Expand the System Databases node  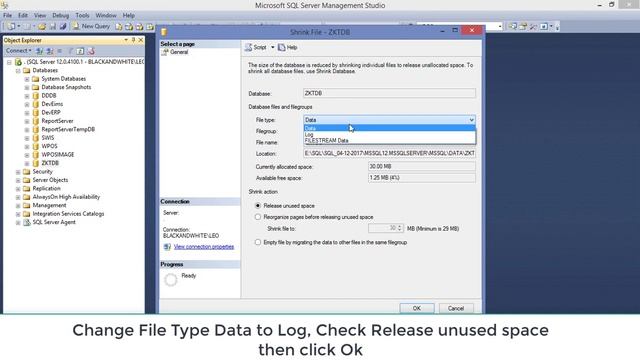coord(27,79)
